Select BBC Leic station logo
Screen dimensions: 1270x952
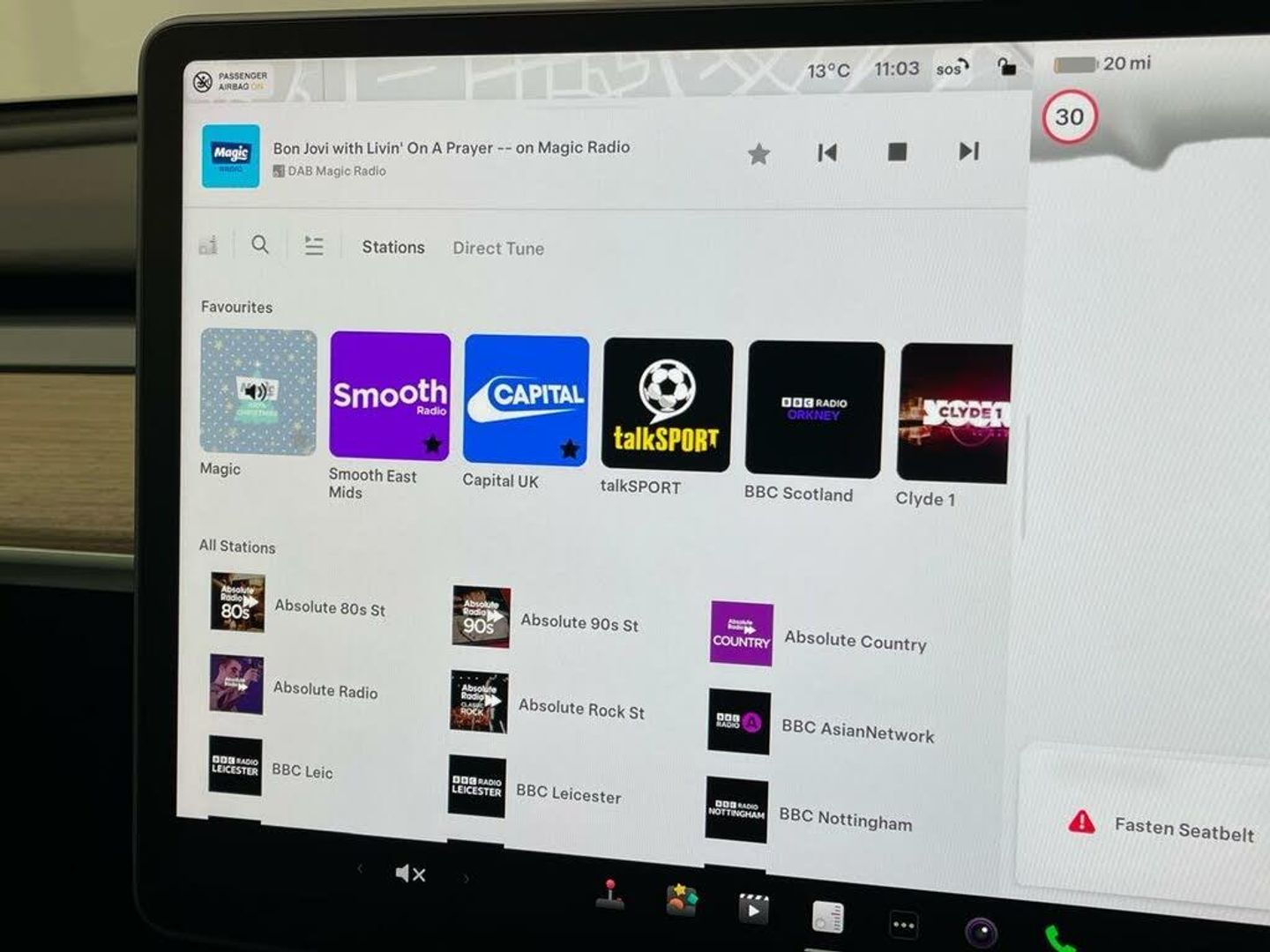tap(235, 766)
